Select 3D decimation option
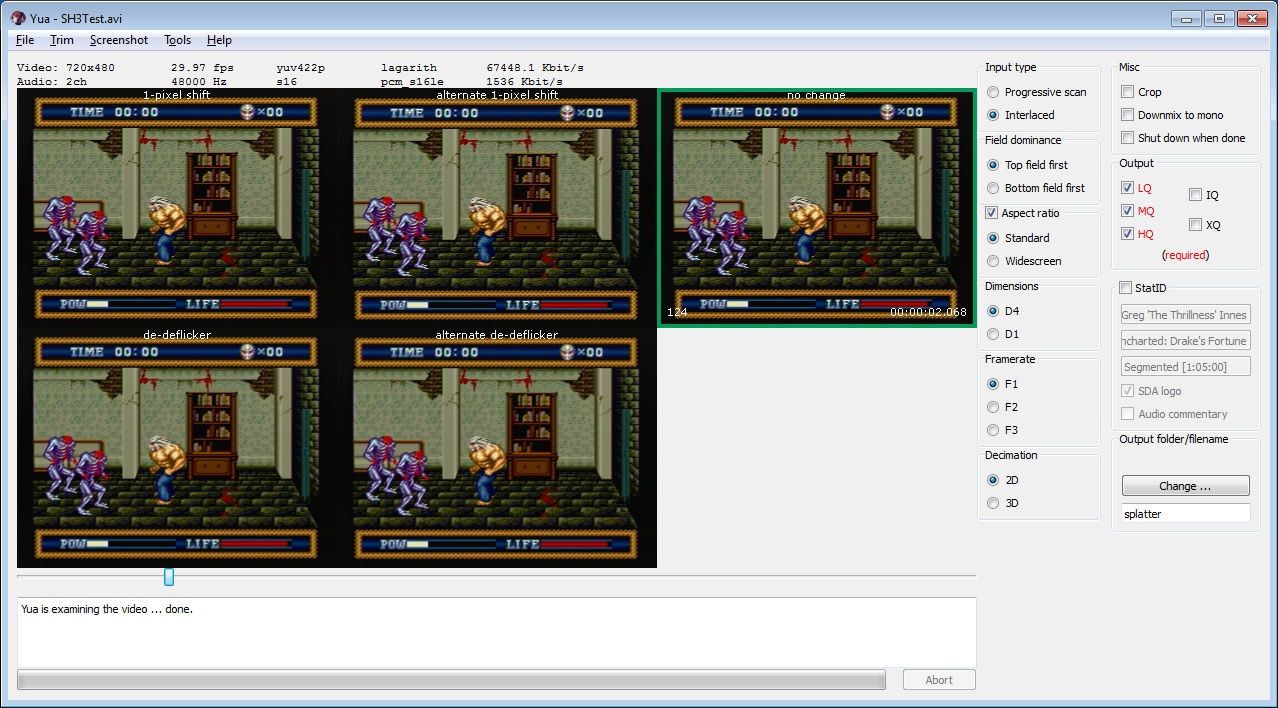This screenshot has width=1278, height=708. [x=993, y=503]
